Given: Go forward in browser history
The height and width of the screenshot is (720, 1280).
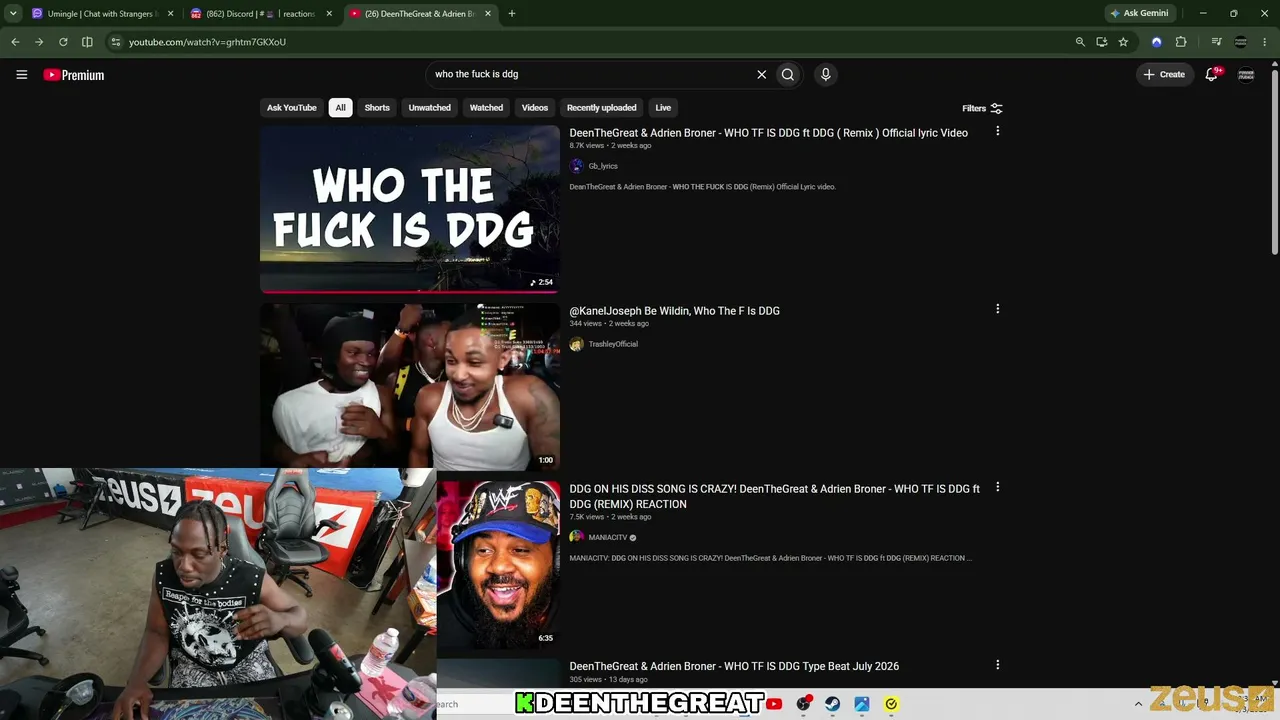Looking at the screenshot, I should [x=39, y=42].
